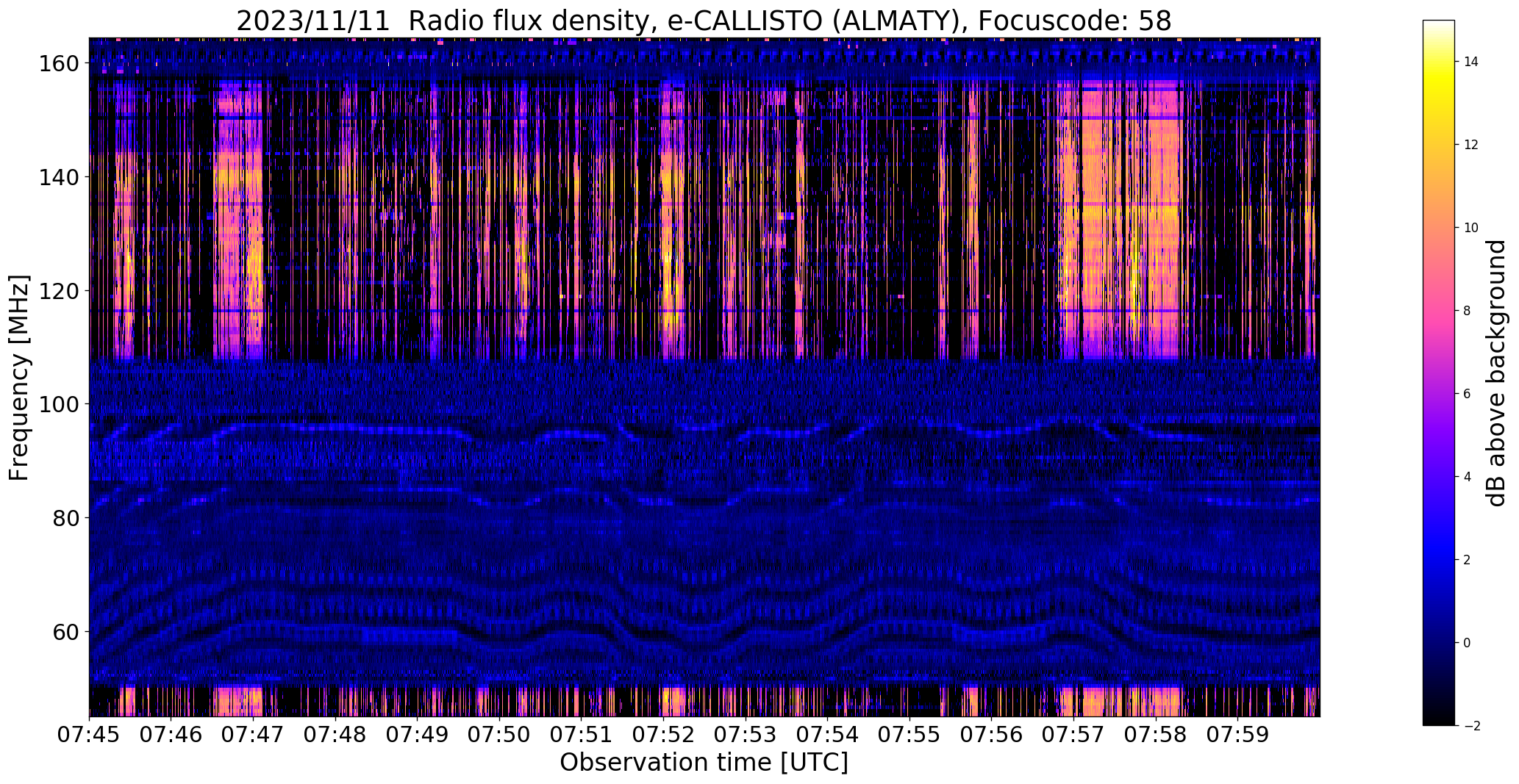The height and width of the screenshot is (784, 1519).
Task: Click the colorbar at the 8 dB level
Action: [1439, 311]
